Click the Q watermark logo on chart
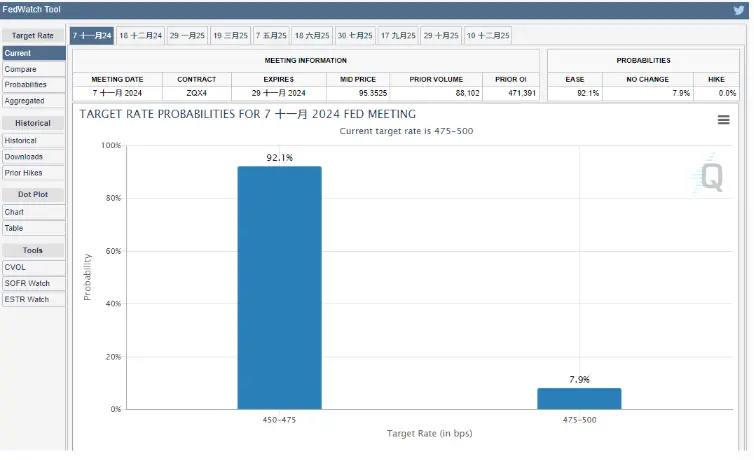754x460 pixels. [711, 177]
